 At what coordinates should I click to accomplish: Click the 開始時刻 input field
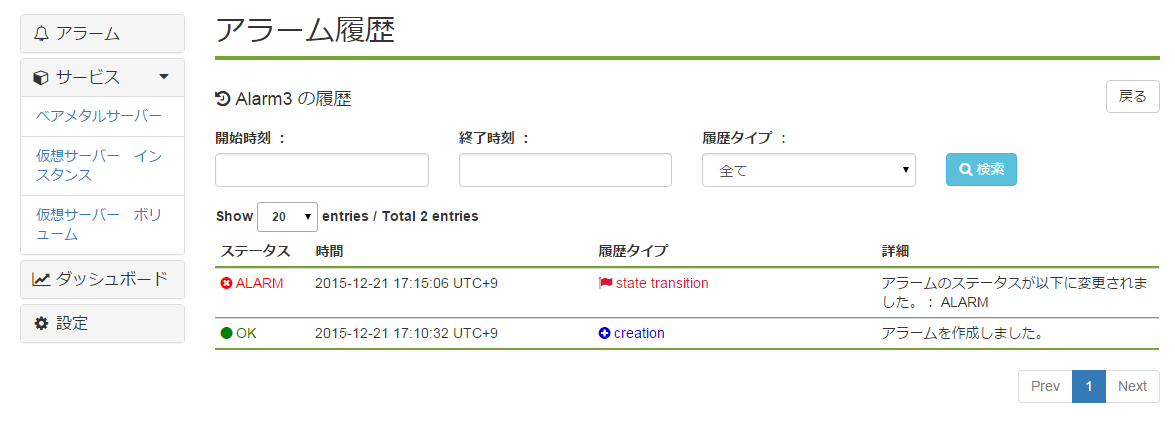[x=321, y=170]
